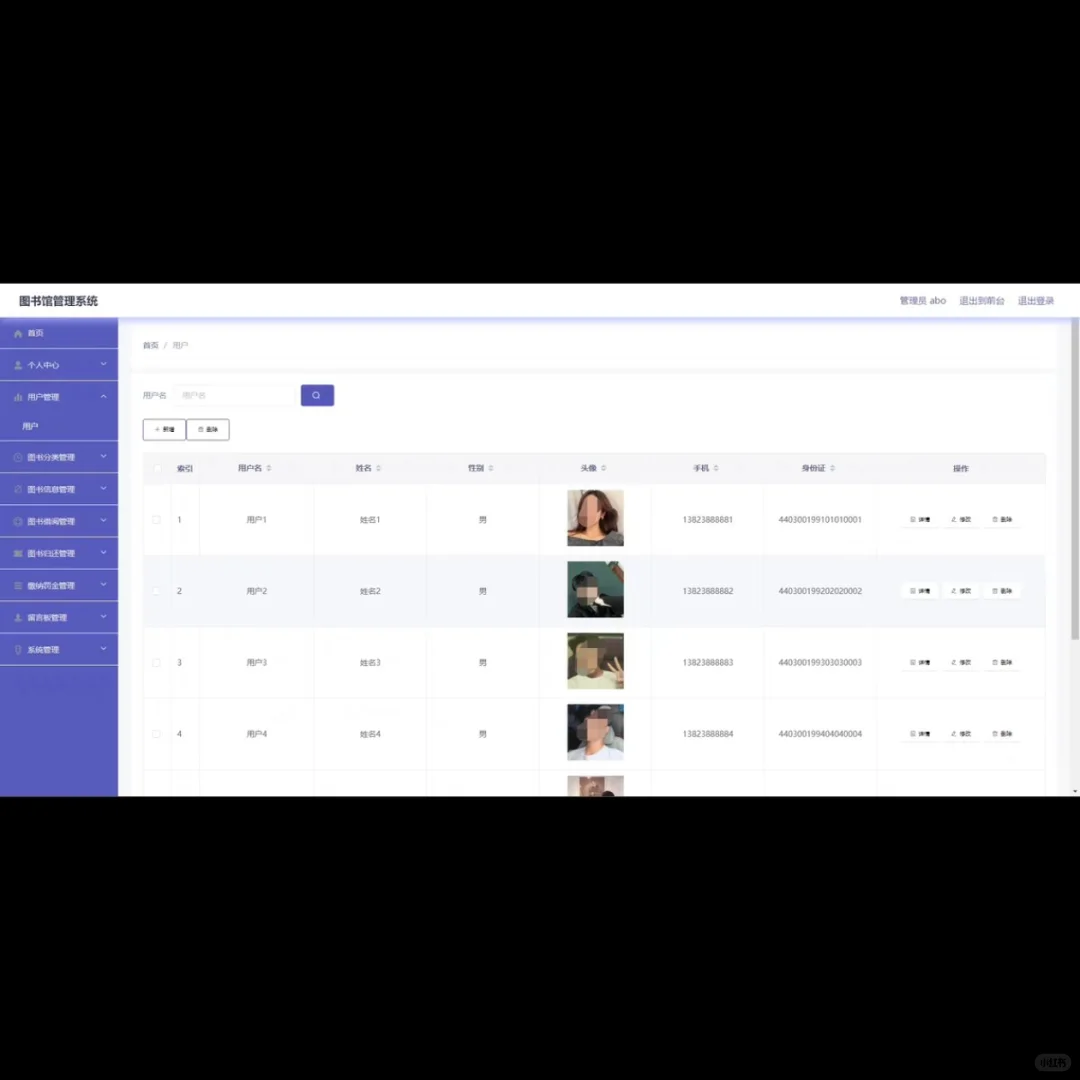Click the 新增 add button with plus icon
Screen dimensions: 1080x1080
(x=164, y=430)
